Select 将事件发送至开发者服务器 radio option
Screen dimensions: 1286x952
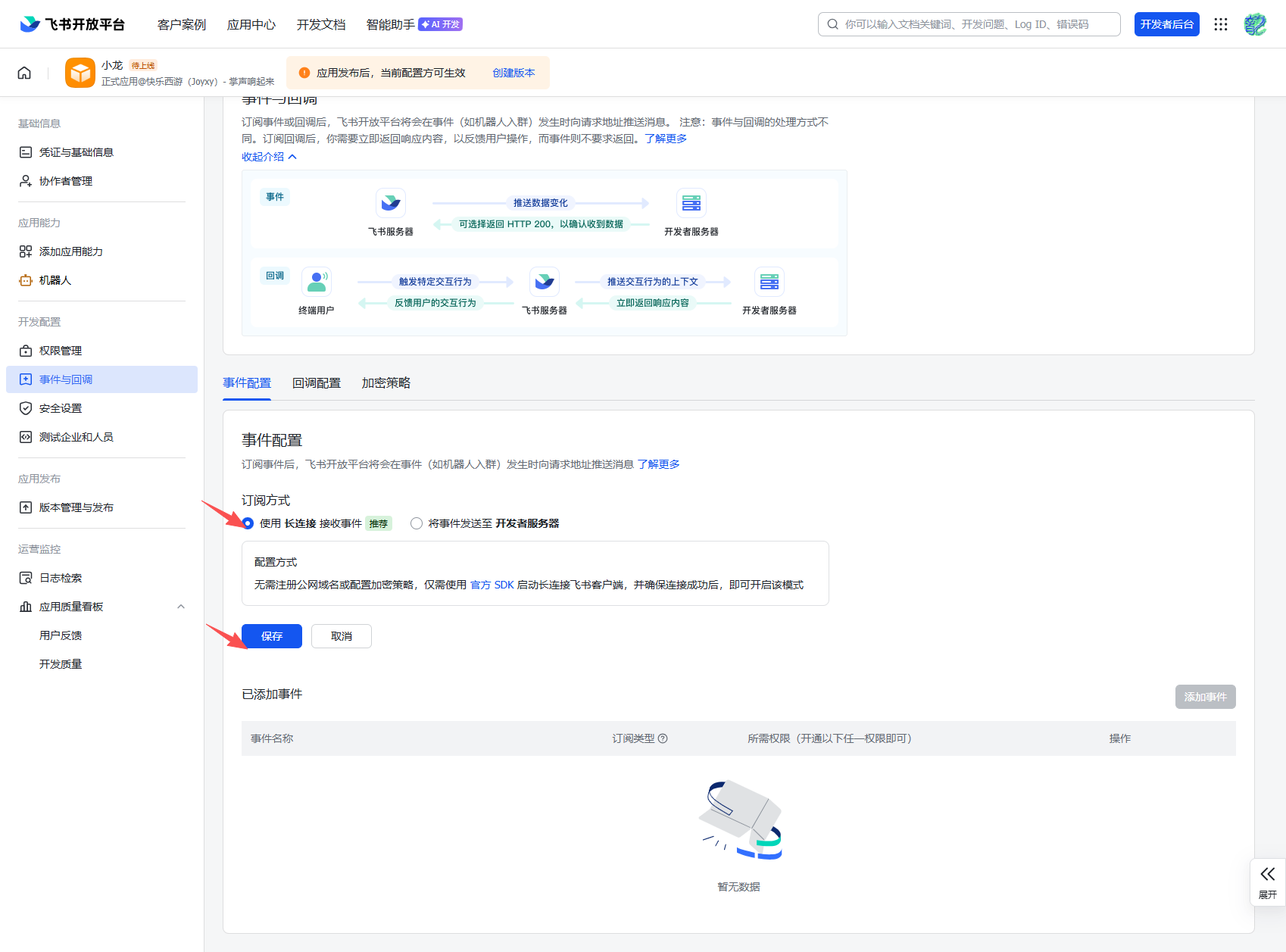tap(417, 523)
